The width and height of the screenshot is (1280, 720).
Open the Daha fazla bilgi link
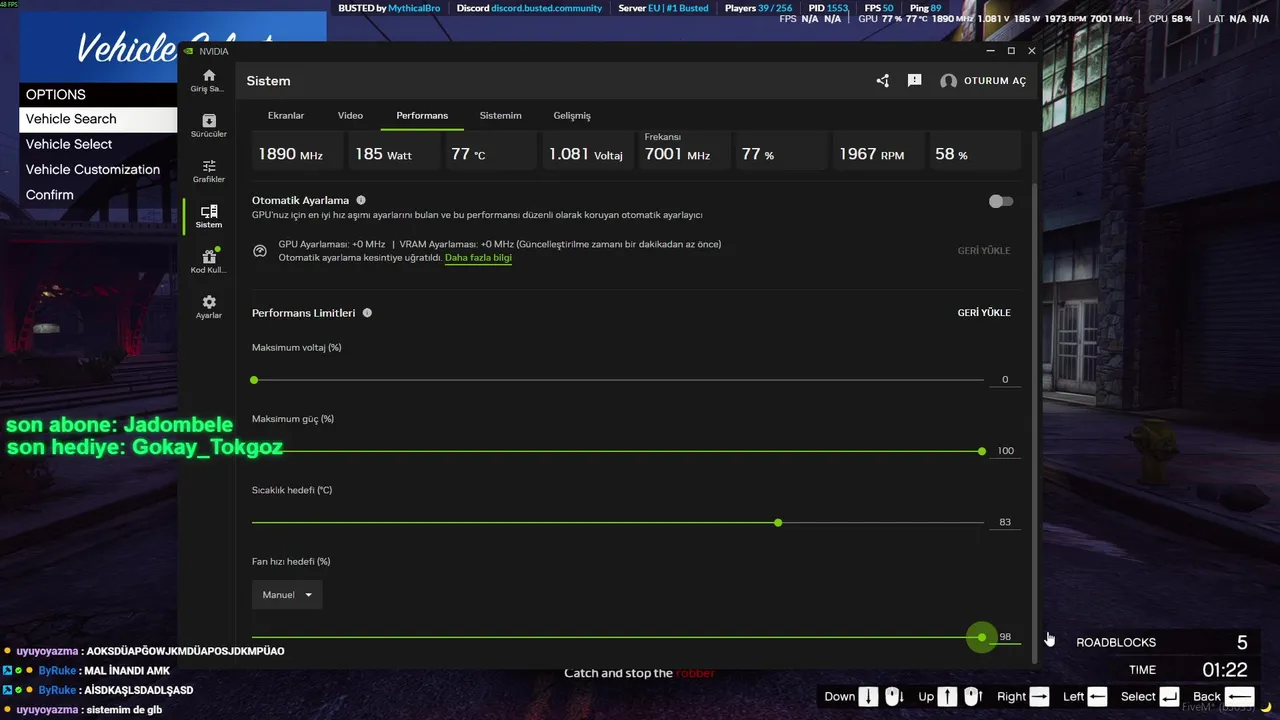pos(478,258)
